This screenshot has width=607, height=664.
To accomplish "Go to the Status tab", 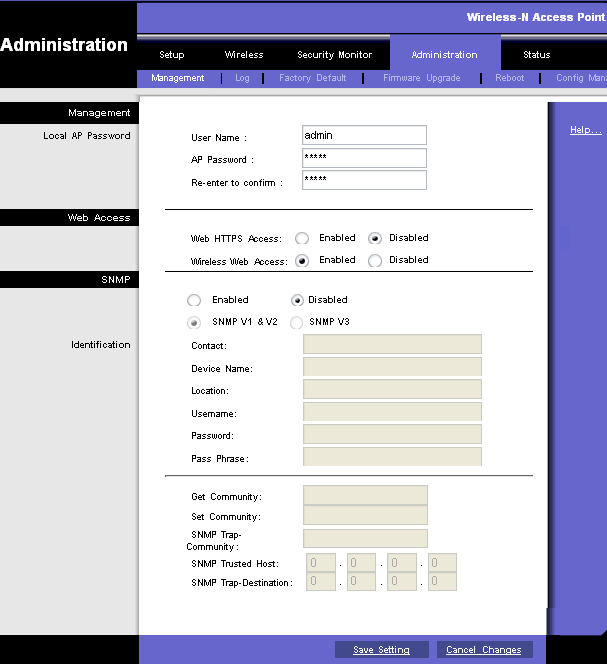I will (x=536, y=55).
